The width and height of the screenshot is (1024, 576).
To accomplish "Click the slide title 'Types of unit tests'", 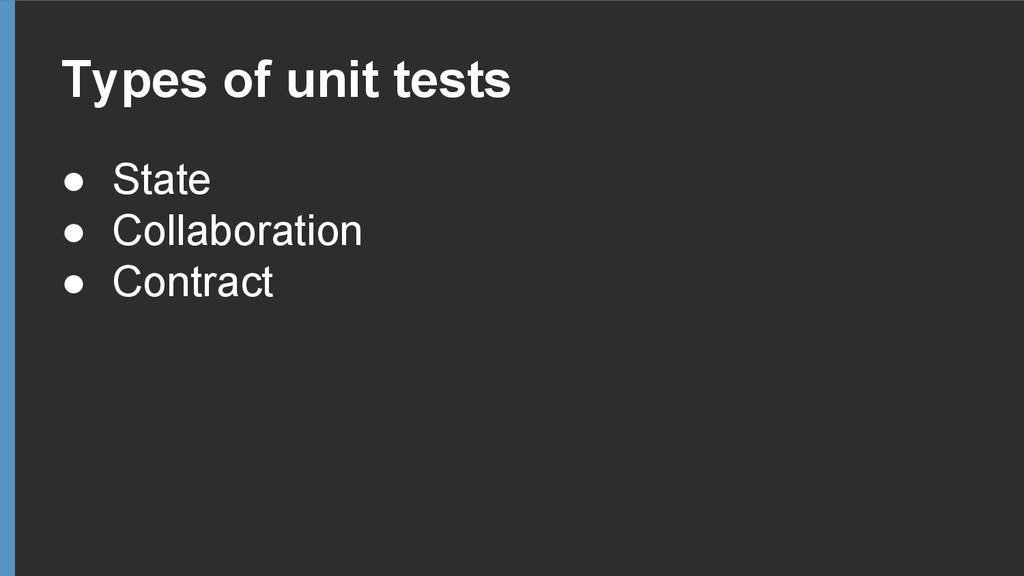I will pyautogui.click(x=286, y=80).
